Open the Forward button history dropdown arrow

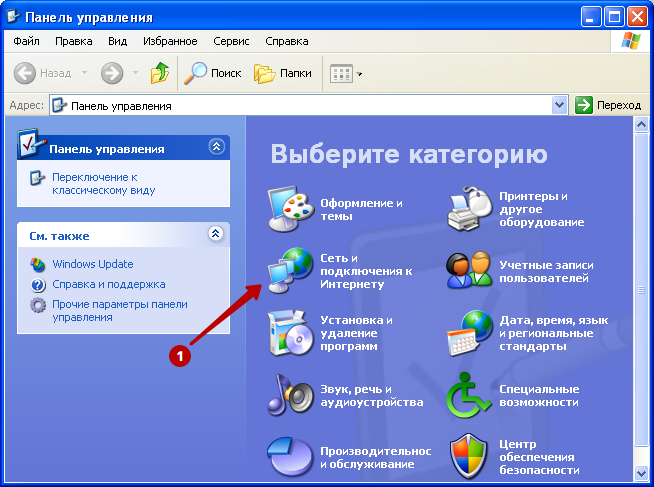(135, 73)
